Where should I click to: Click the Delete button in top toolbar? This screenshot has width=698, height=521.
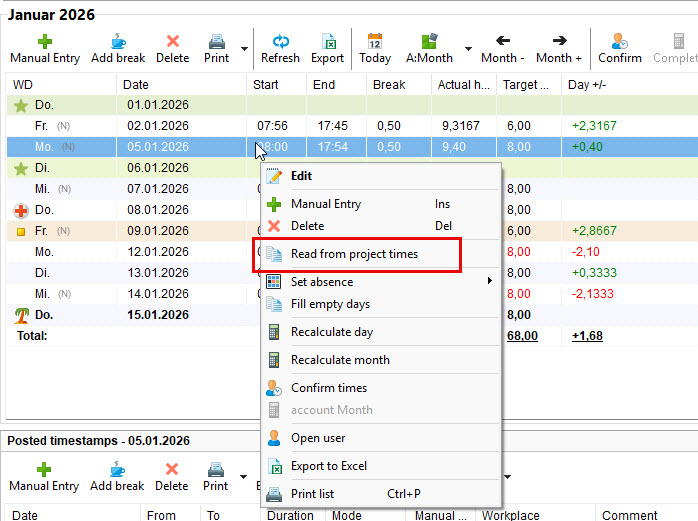(172, 48)
